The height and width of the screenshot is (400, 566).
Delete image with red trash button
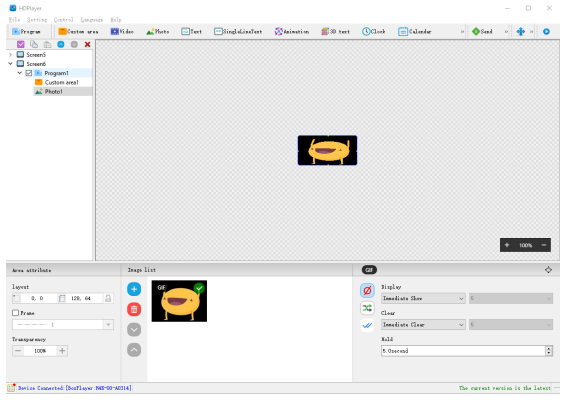[134, 309]
